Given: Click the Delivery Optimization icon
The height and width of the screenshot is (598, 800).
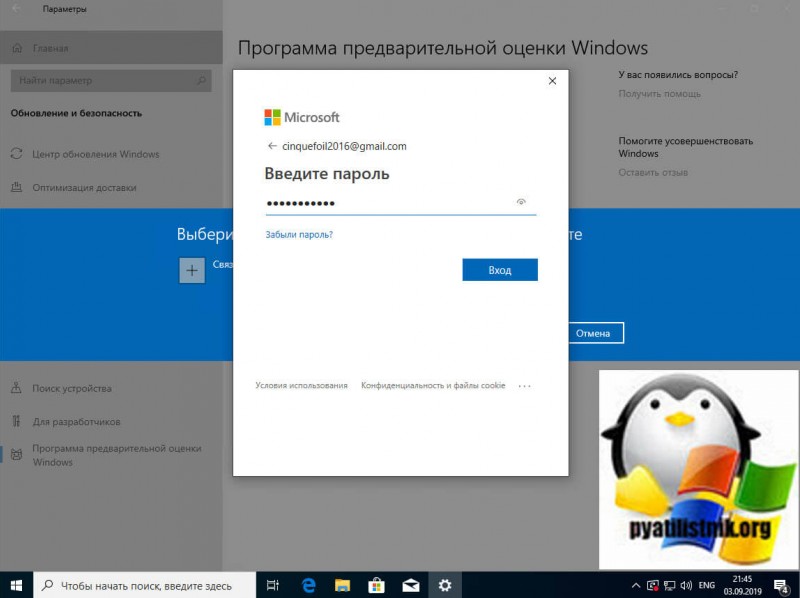Looking at the screenshot, I should (16, 187).
